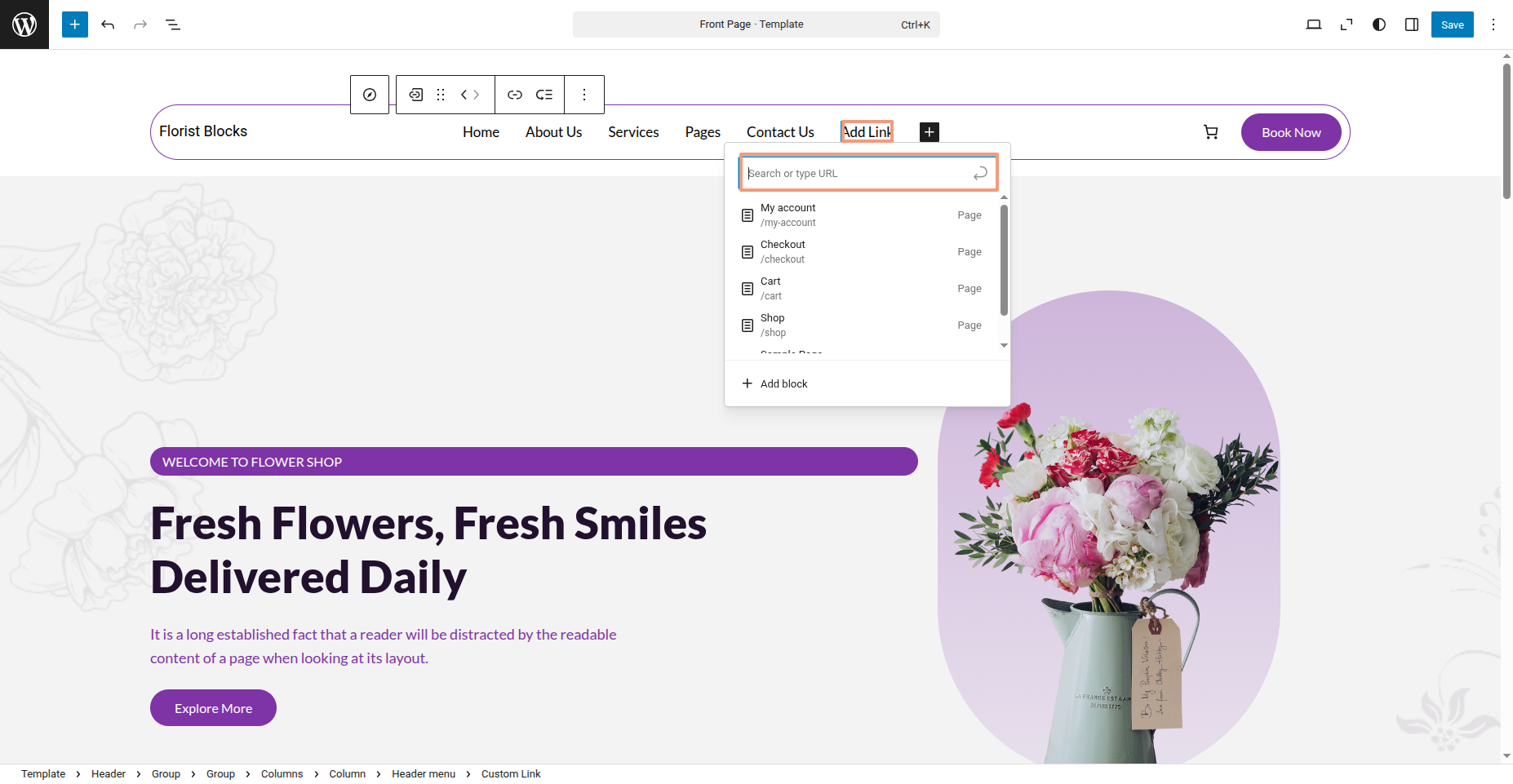Open the Document Overview list view
The image size is (1513, 784).
click(173, 24)
